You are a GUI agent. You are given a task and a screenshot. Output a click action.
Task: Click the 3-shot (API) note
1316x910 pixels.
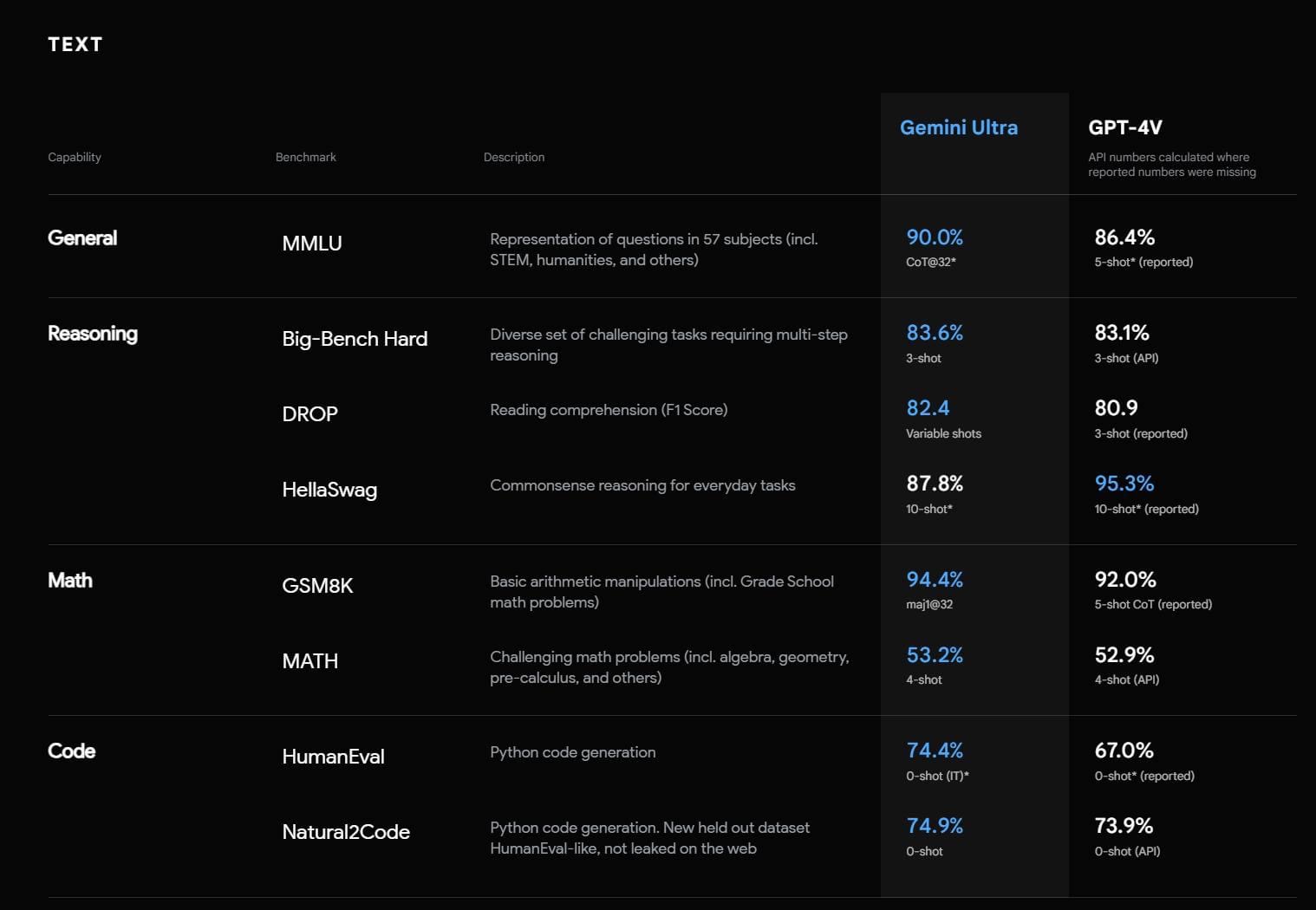(x=1126, y=358)
